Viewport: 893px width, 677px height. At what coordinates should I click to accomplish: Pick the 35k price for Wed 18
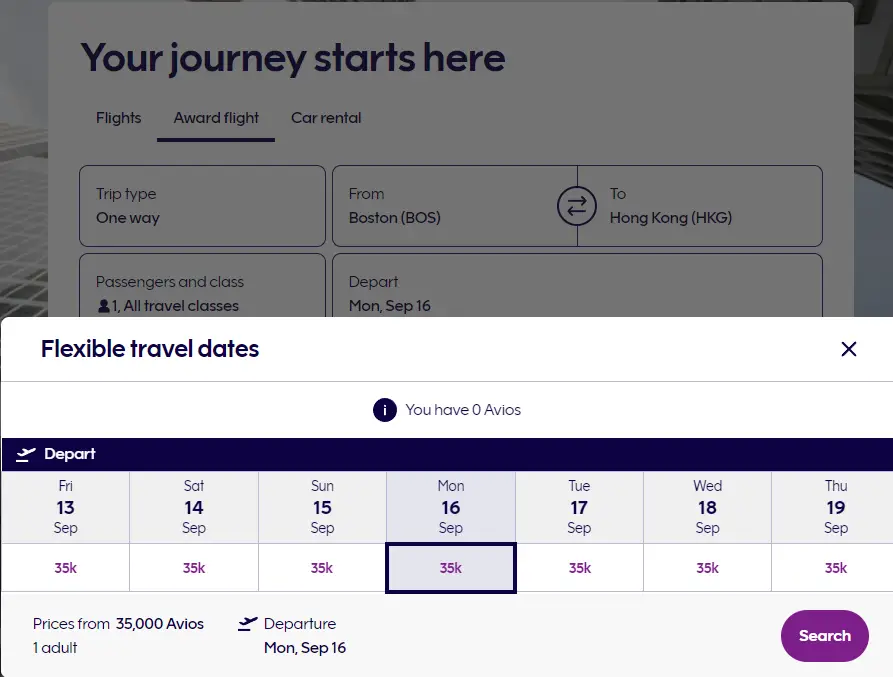pos(707,568)
